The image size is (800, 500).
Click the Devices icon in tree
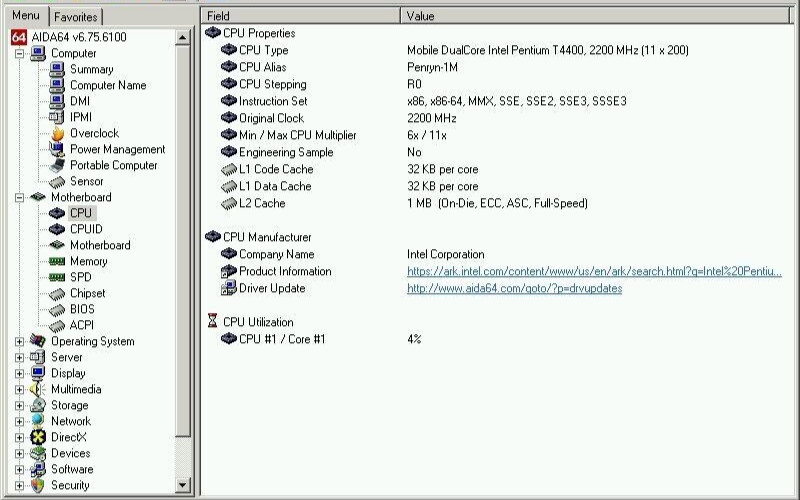(38, 453)
